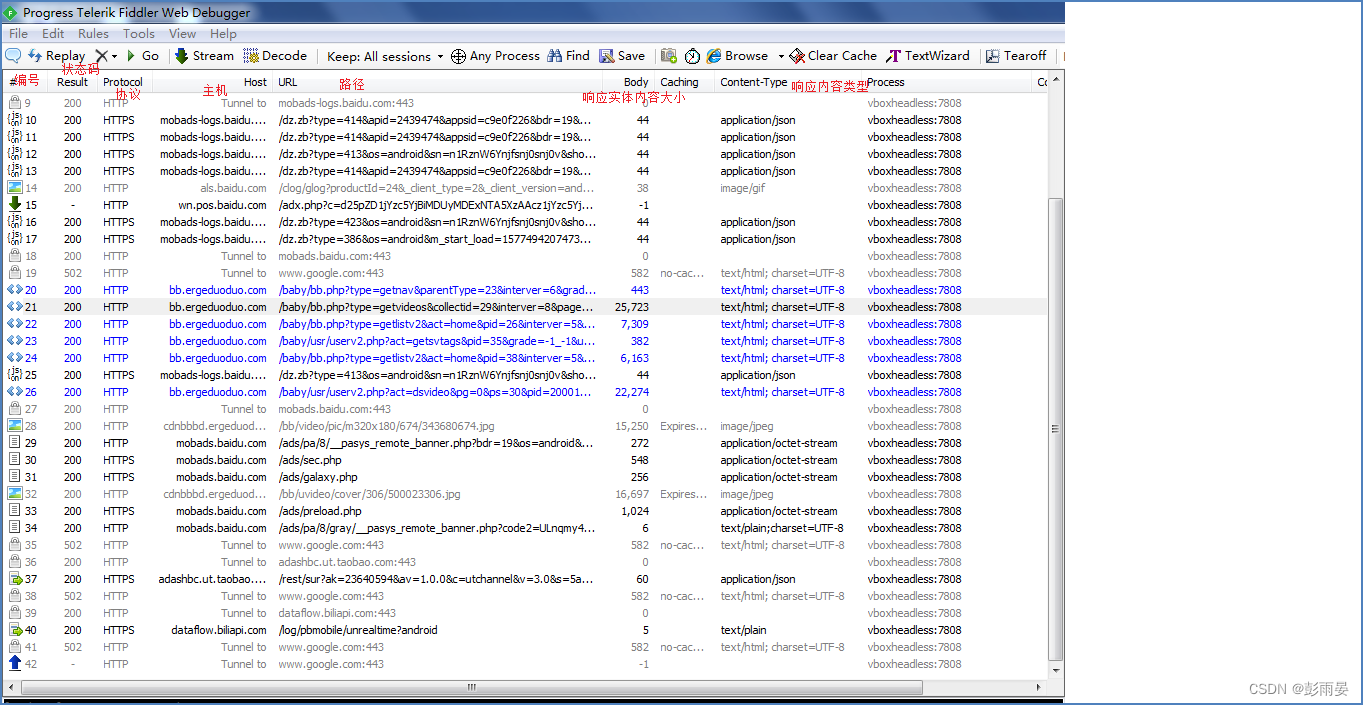
Task: Open the Browse dropdown arrow
Action: tap(780, 57)
